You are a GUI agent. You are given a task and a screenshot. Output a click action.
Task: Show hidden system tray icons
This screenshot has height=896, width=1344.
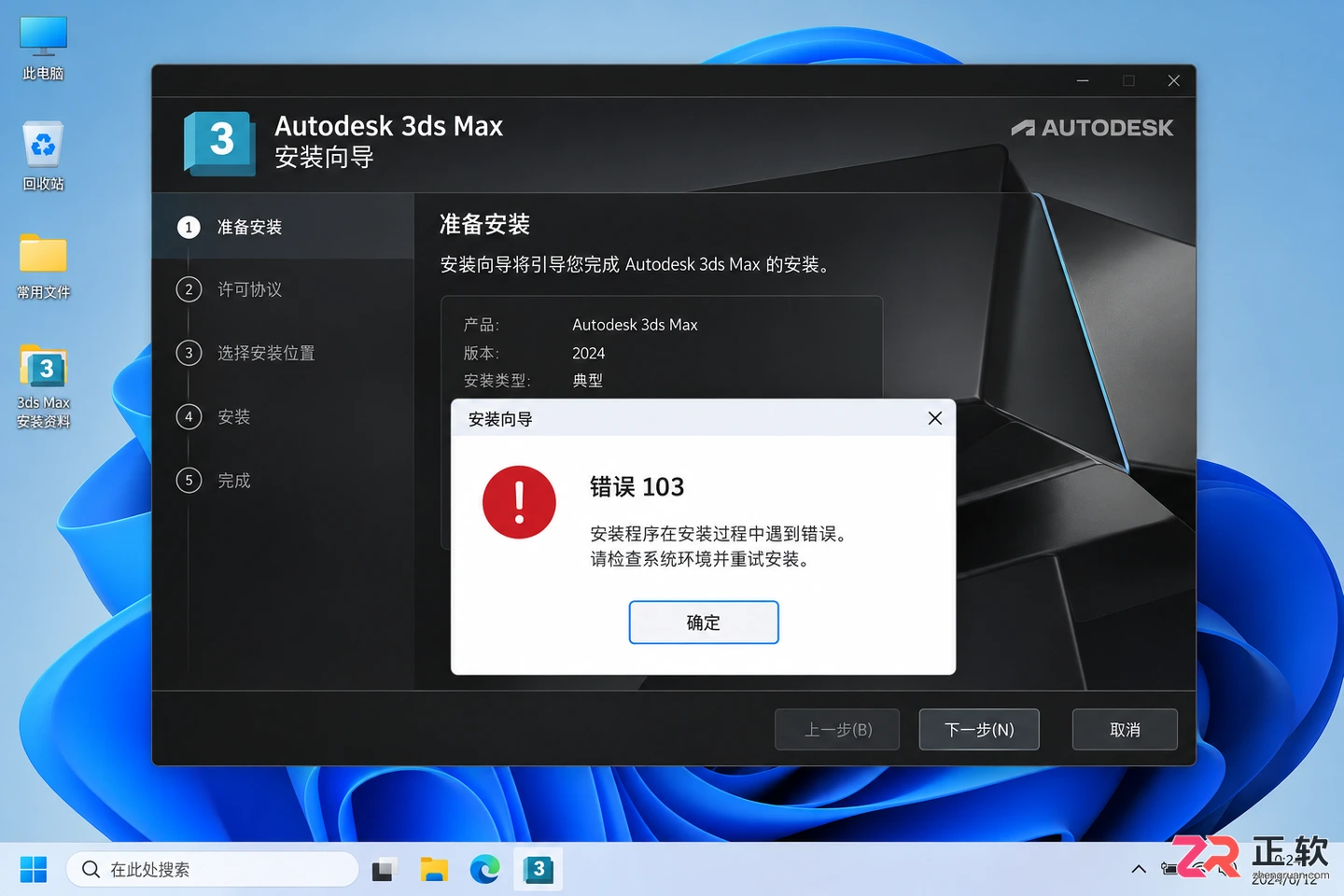[x=1139, y=870]
